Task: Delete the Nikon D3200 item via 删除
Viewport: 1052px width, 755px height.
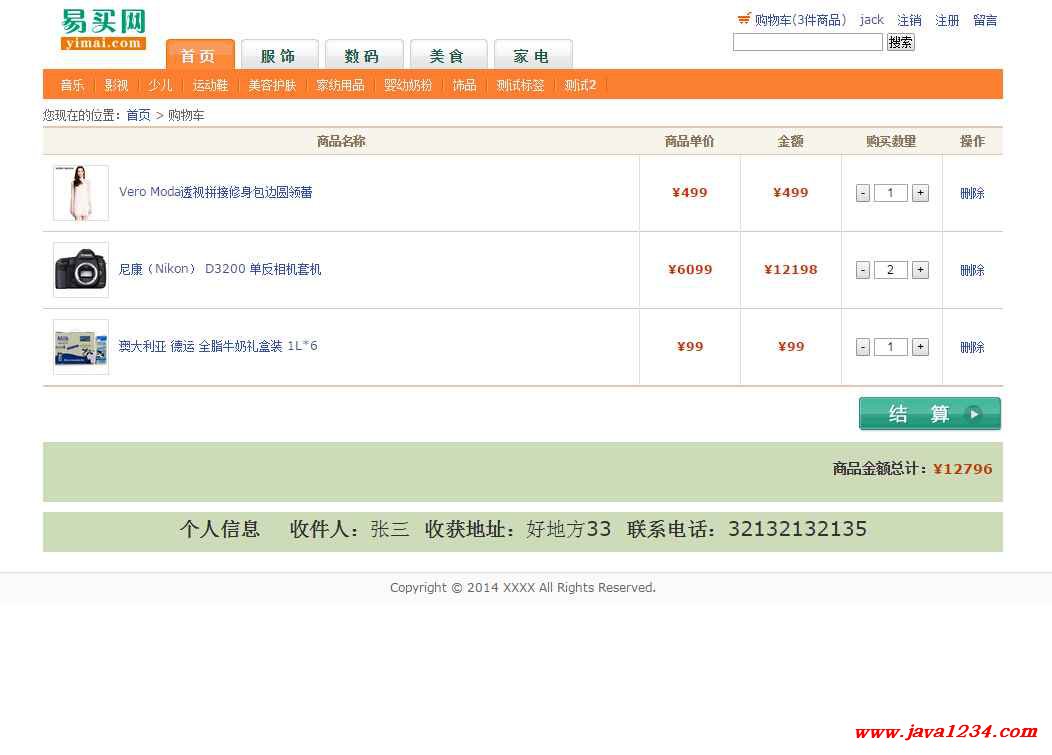Action: [x=972, y=270]
